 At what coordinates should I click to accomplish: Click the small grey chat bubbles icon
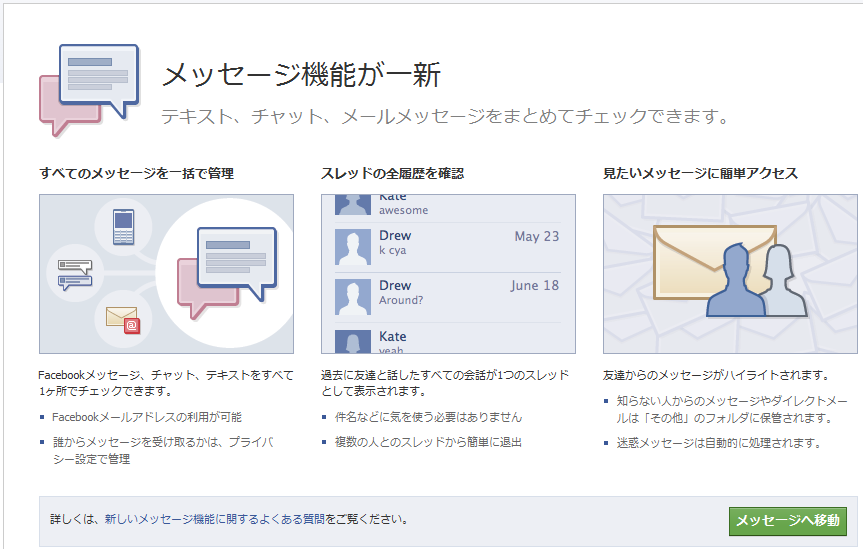coord(75,273)
